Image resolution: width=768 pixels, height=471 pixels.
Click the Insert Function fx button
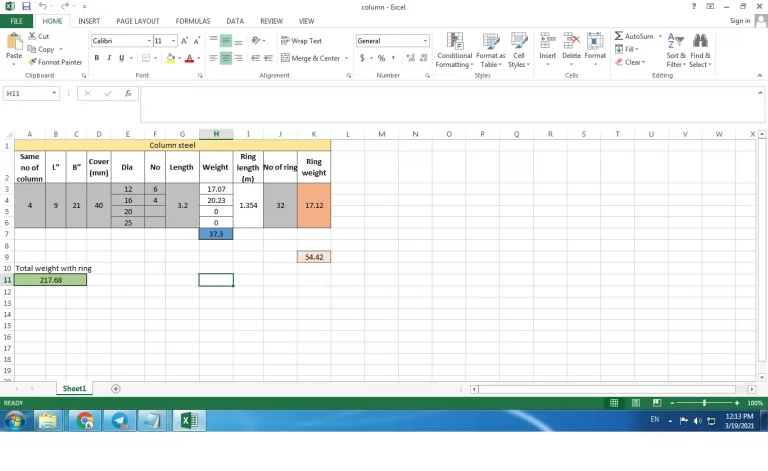128,93
